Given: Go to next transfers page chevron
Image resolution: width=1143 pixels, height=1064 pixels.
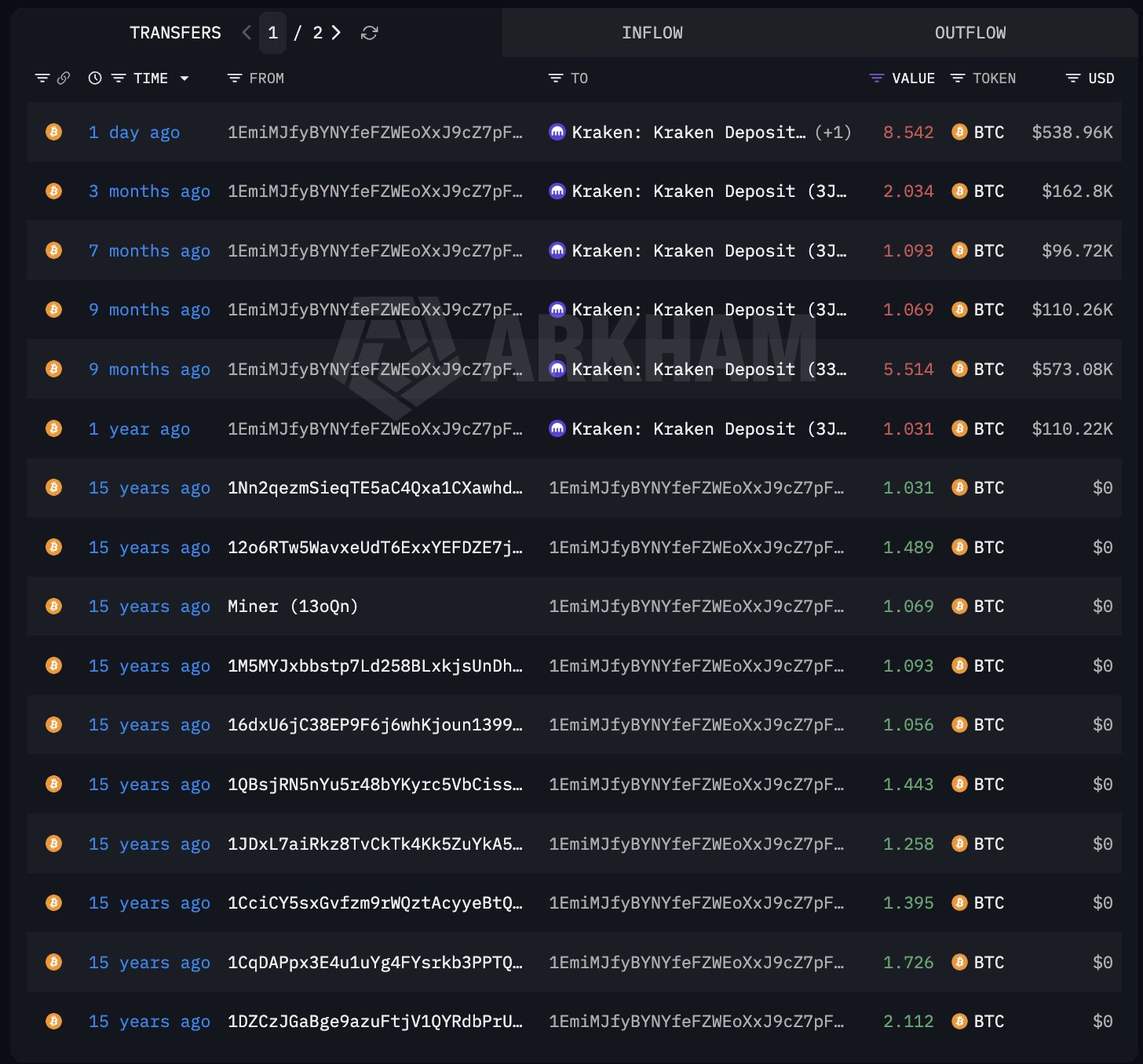Looking at the screenshot, I should (x=336, y=32).
